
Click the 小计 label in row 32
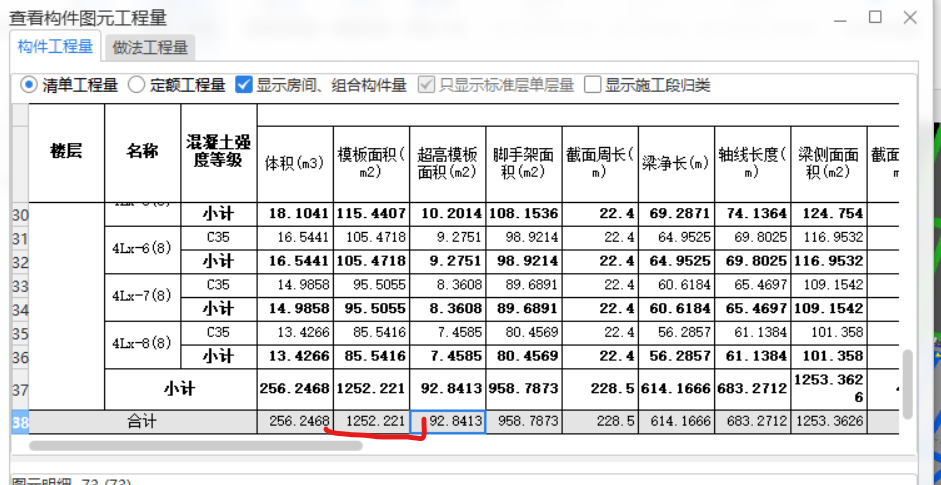(x=219, y=262)
